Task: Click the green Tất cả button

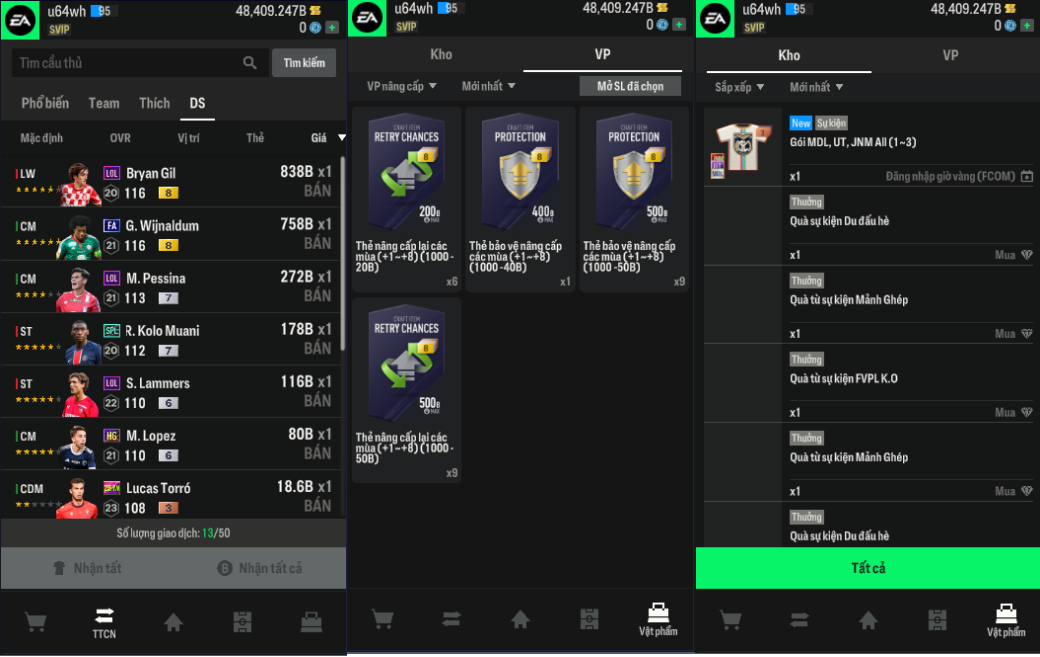Action: [868, 568]
